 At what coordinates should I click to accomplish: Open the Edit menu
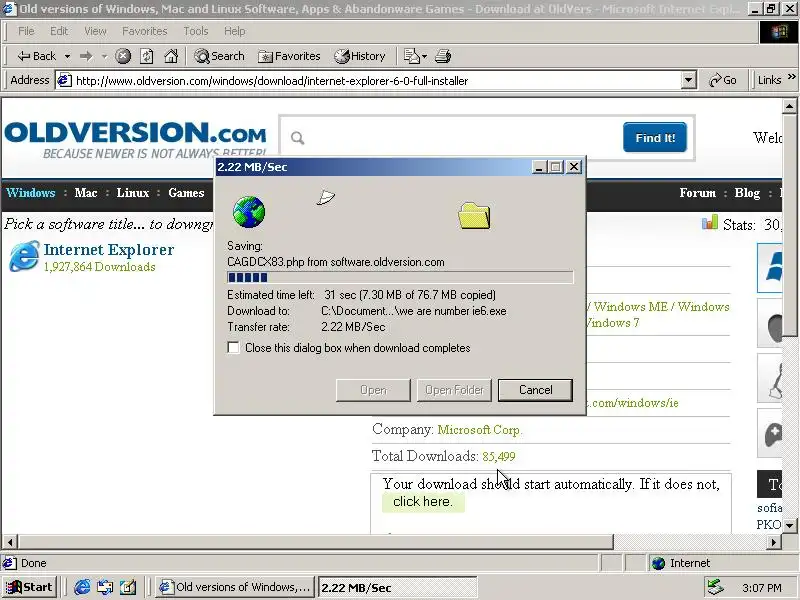pyautogui.click(x=59, y=31)
